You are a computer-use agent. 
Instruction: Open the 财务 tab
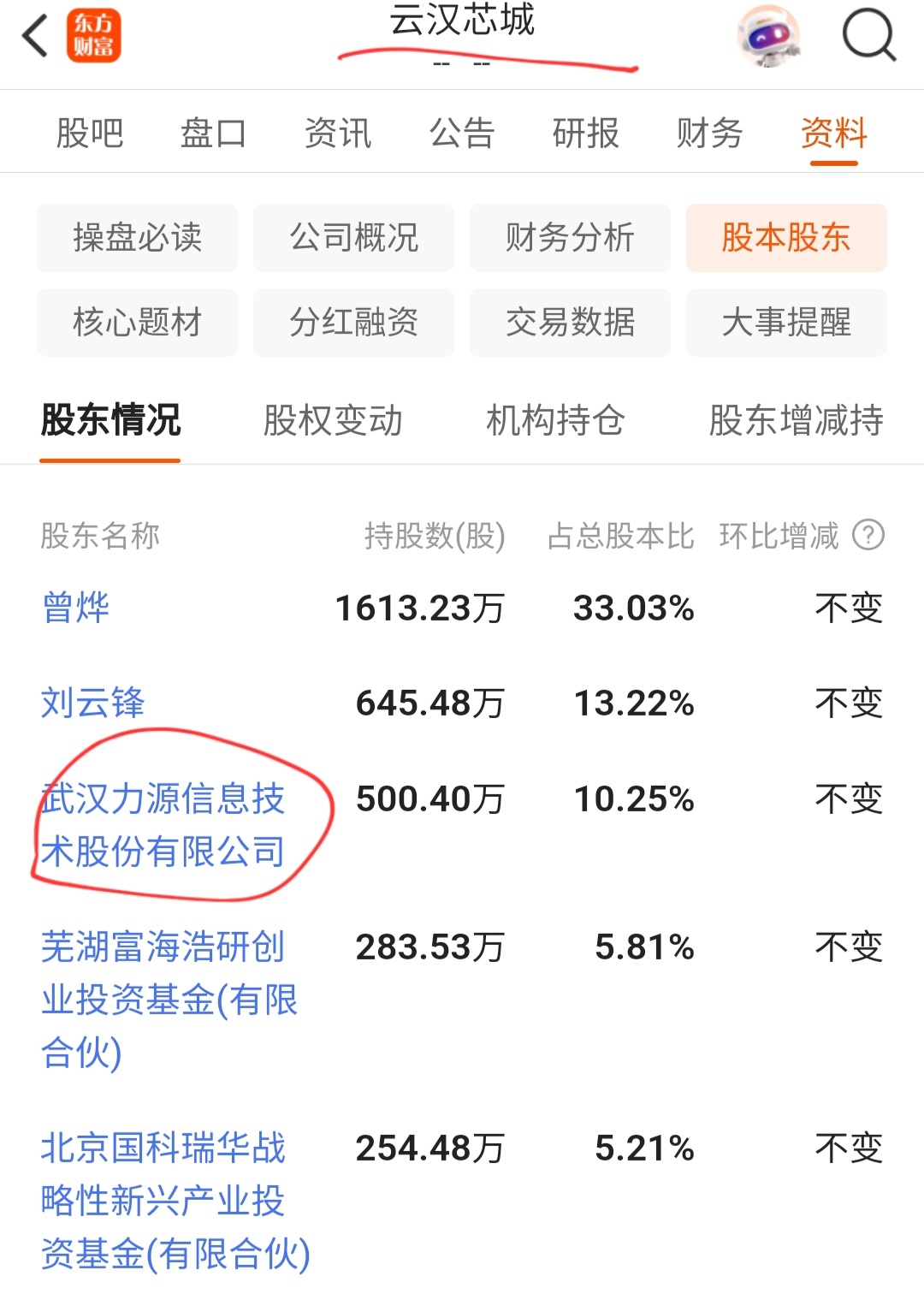709,134
